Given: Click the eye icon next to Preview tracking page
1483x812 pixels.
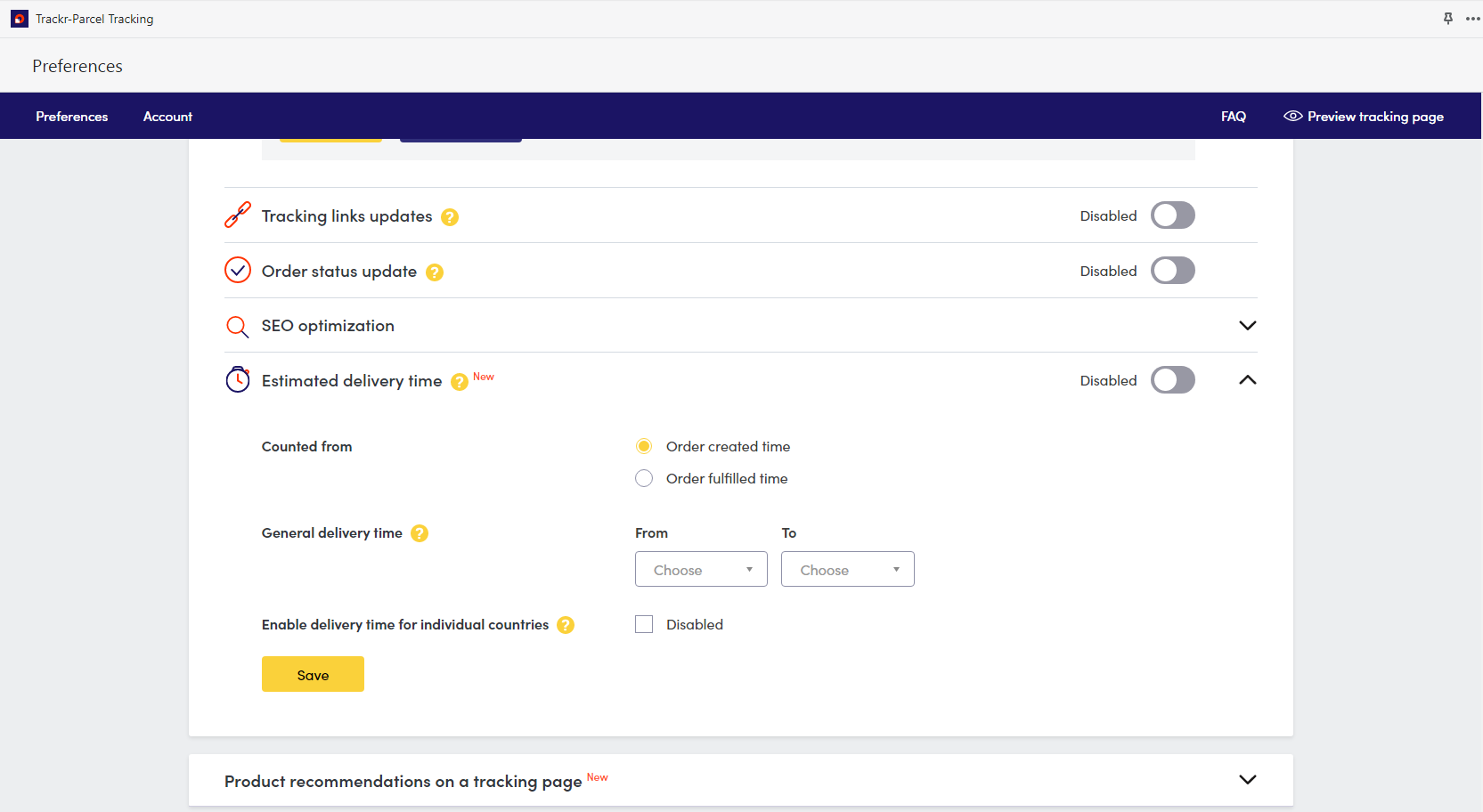Looking at the screenshot, I should pyautogui.click(x=1292, y=116).
